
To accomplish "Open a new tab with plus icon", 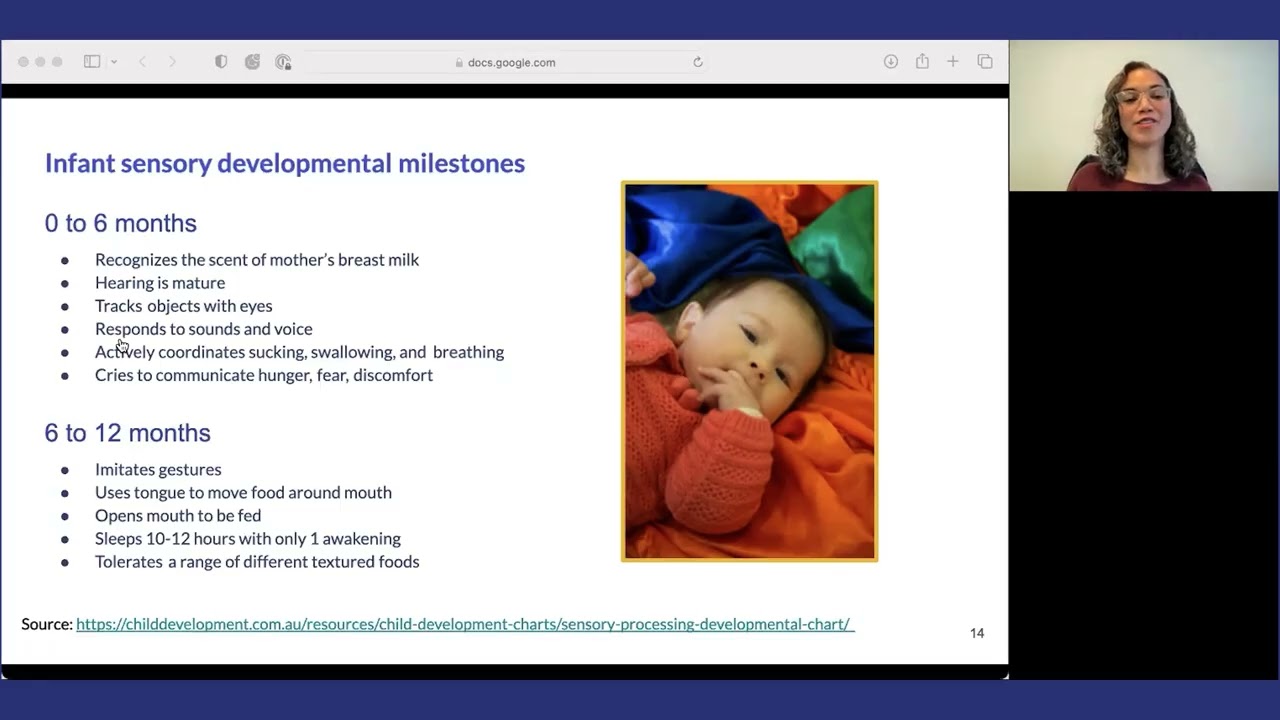I will pos(953,62).
